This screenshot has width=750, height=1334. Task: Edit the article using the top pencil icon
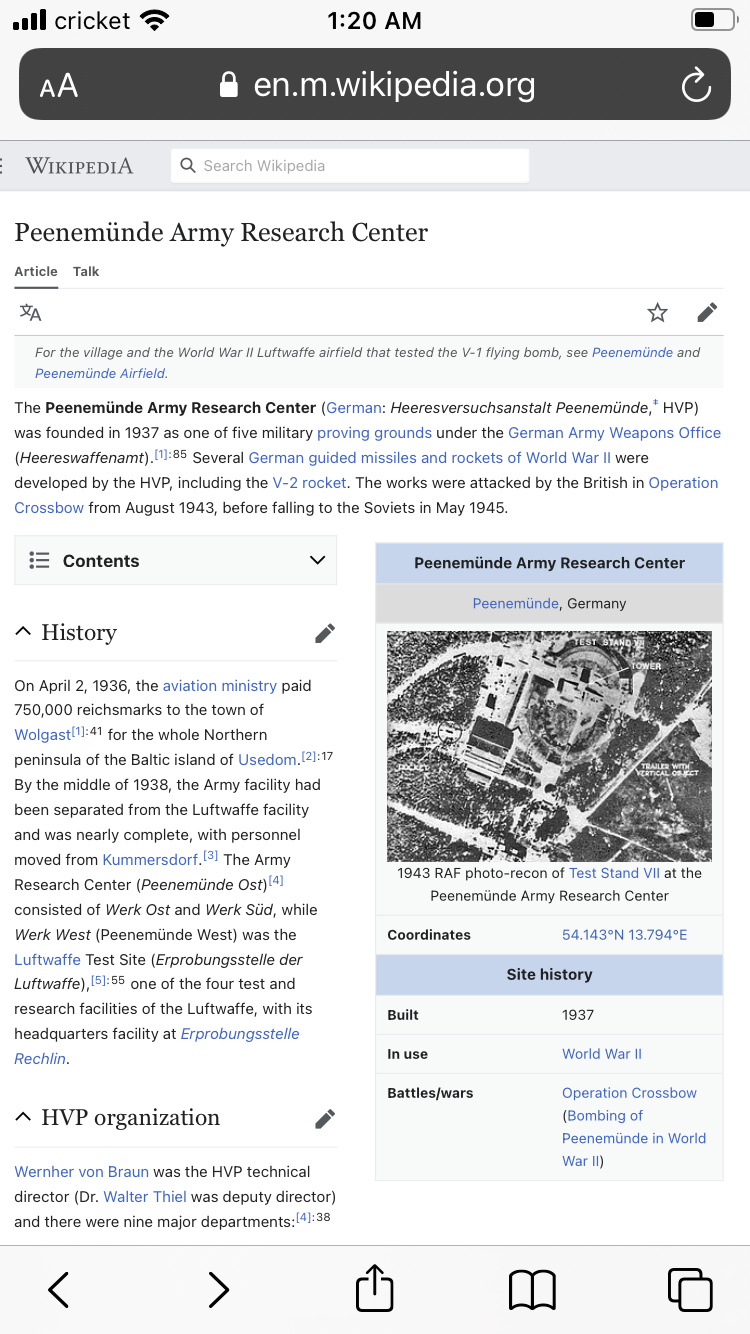(707, 313)
